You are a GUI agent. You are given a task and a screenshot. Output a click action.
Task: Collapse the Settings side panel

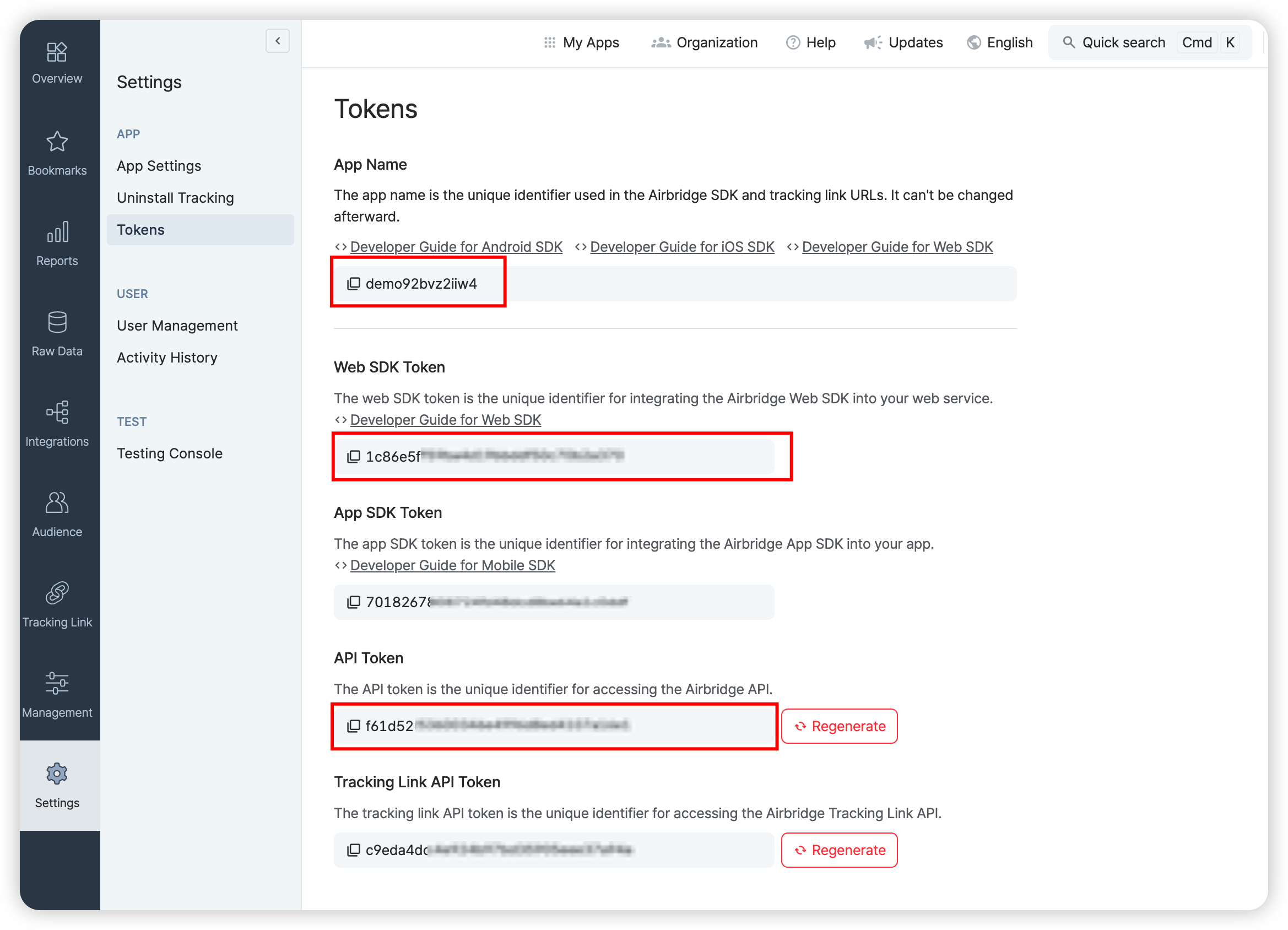[x=277, y=41]
